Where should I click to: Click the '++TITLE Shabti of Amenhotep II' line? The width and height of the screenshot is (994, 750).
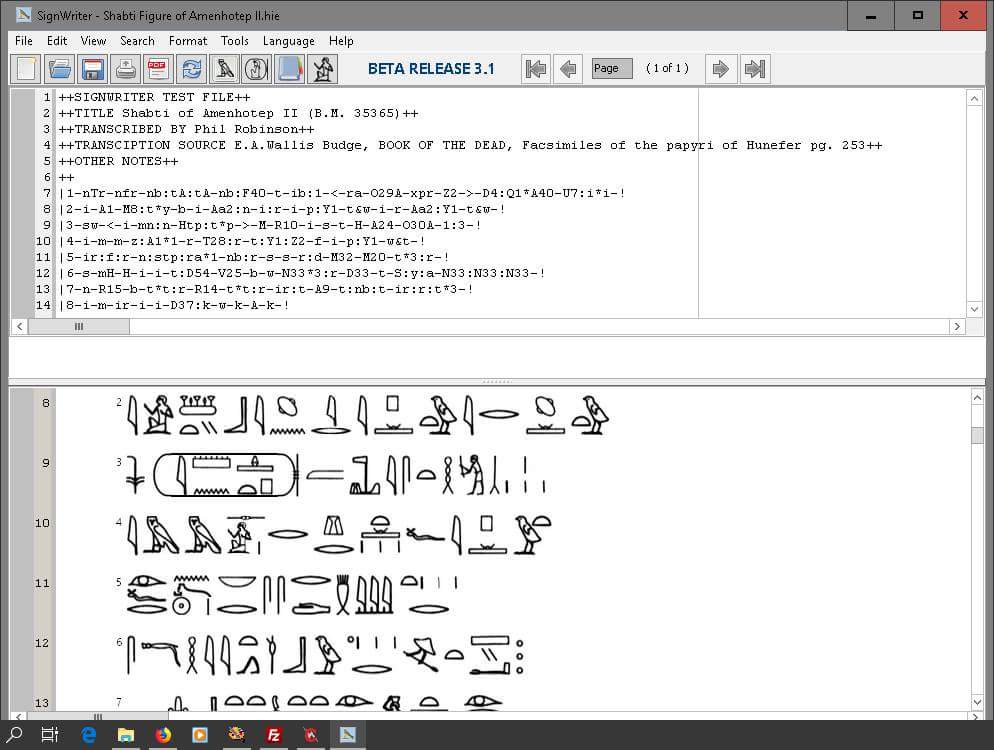(x=238, y=113)
